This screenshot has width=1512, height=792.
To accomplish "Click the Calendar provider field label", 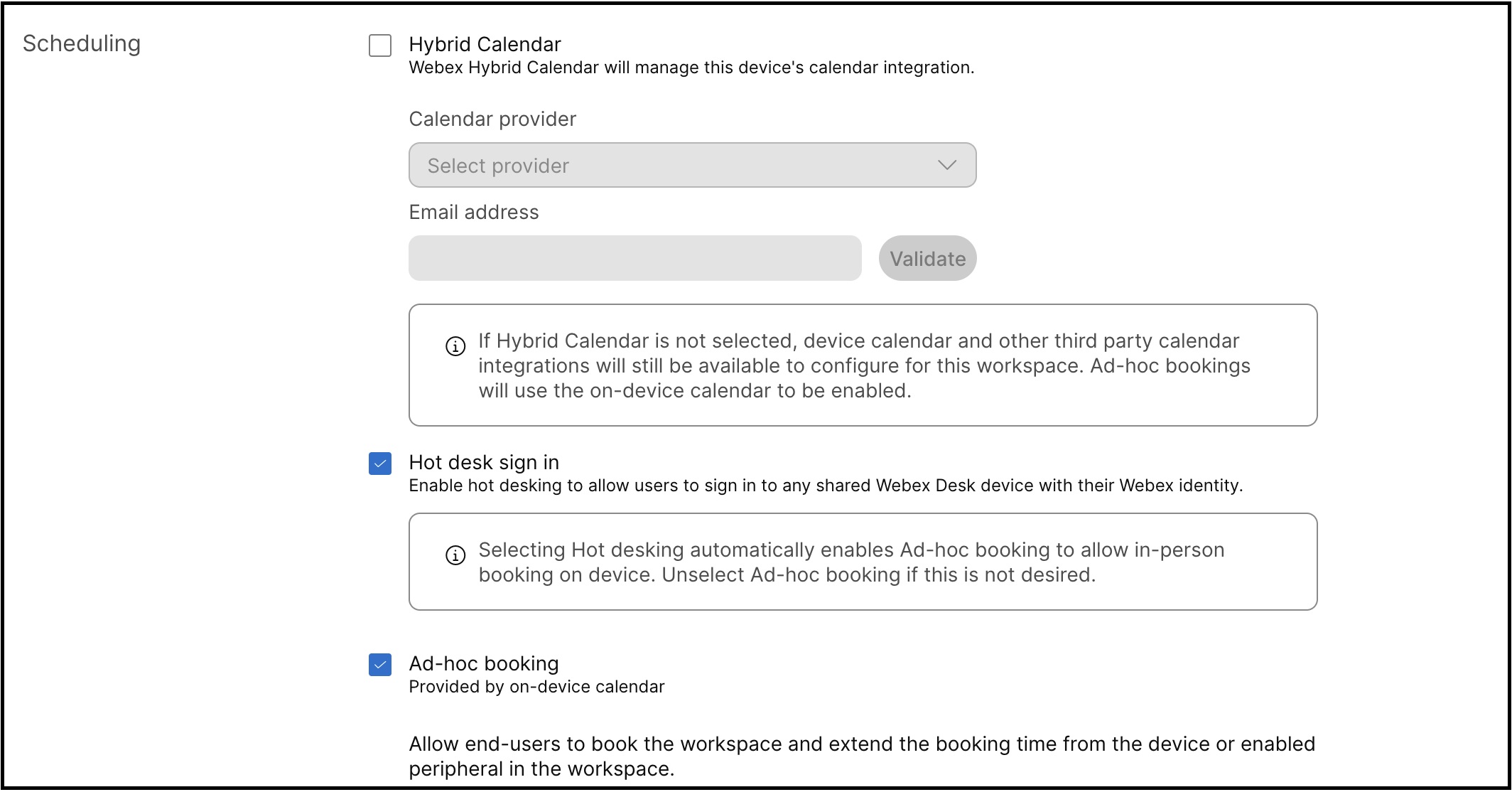I will click(x=492, y=119).
